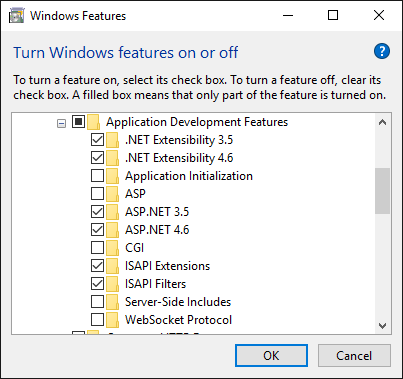Open the blue help question mark icon
The width and height of the screenshot is (403, 379).
[382, 51]
